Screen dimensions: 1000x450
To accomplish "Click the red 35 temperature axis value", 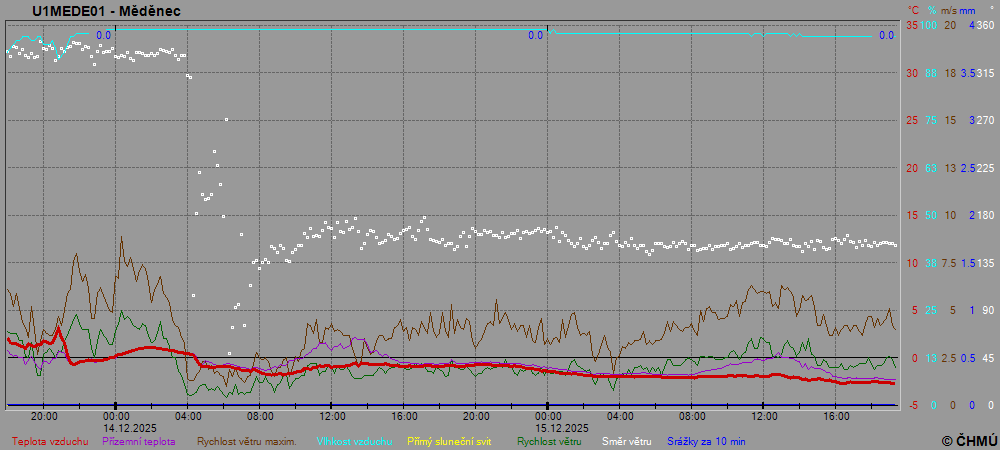I will [x=912, y=25].
